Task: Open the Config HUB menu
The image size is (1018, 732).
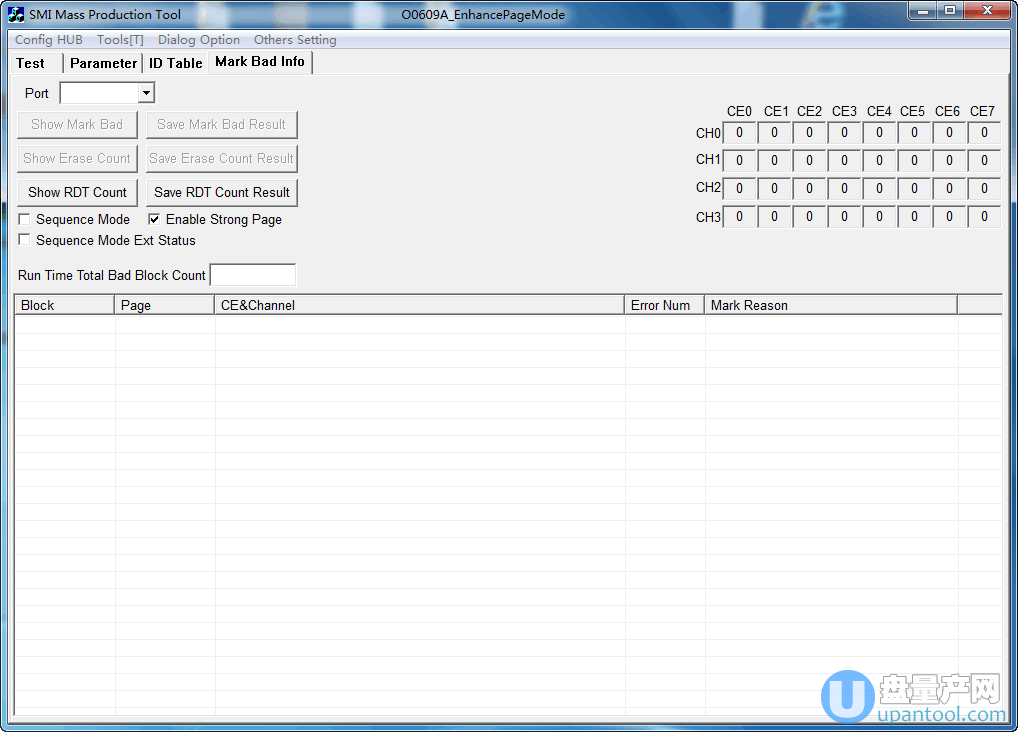Action: click(x=49, y=40)
